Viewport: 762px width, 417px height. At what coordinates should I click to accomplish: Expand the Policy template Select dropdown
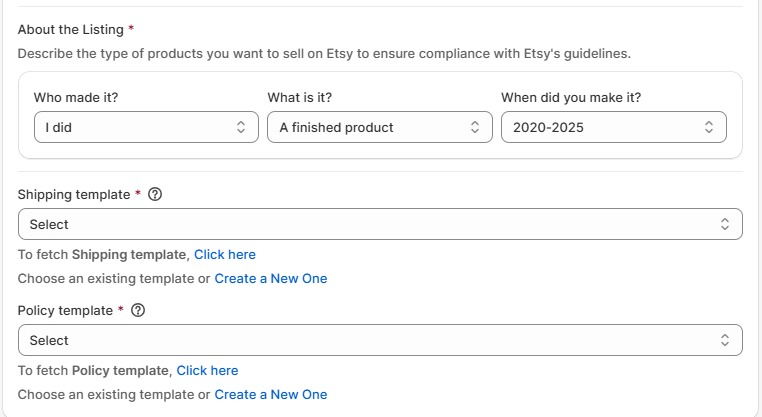pos(380,340)
